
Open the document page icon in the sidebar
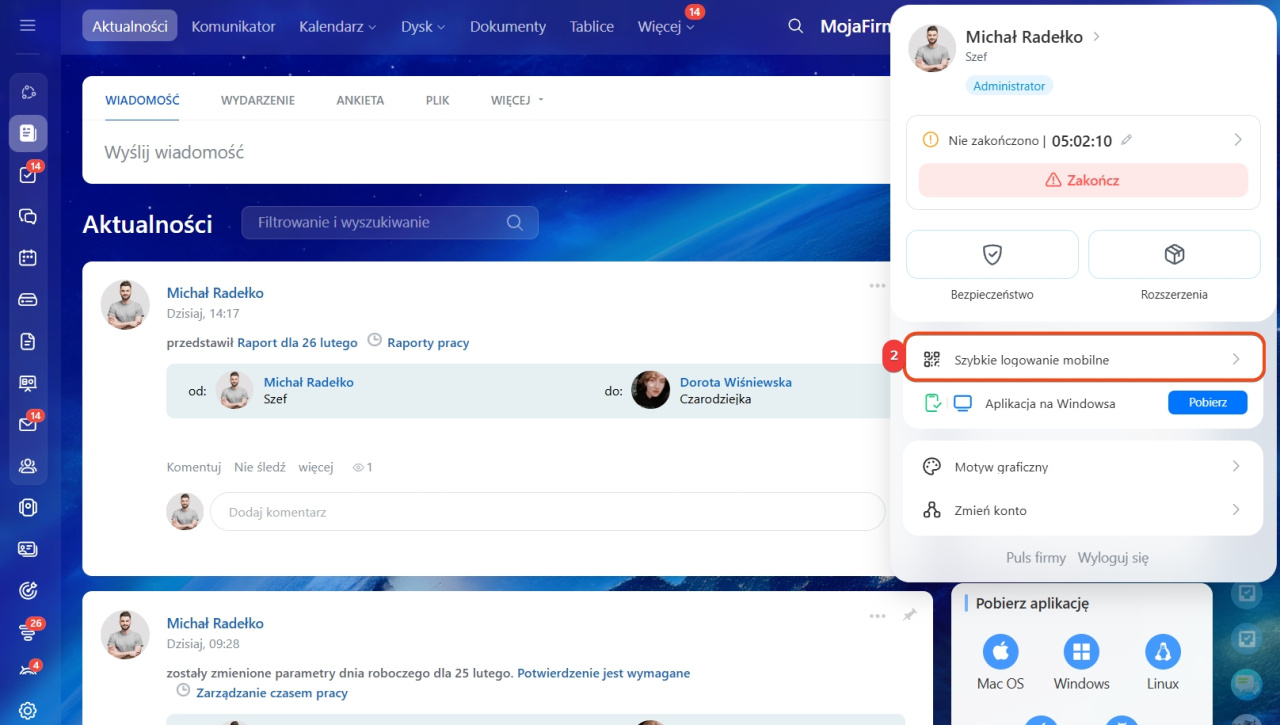click(28, 342)
